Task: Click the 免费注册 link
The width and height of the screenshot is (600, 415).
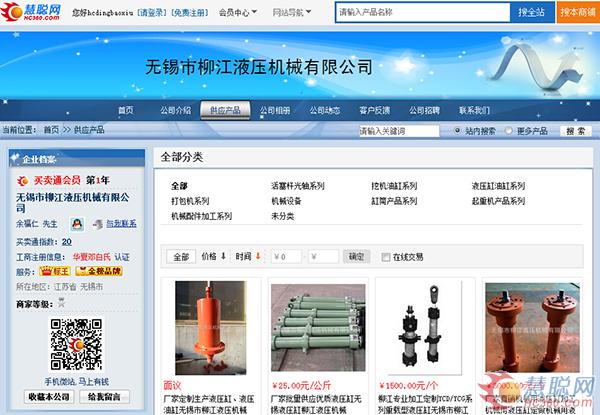Action: (189, 13)
